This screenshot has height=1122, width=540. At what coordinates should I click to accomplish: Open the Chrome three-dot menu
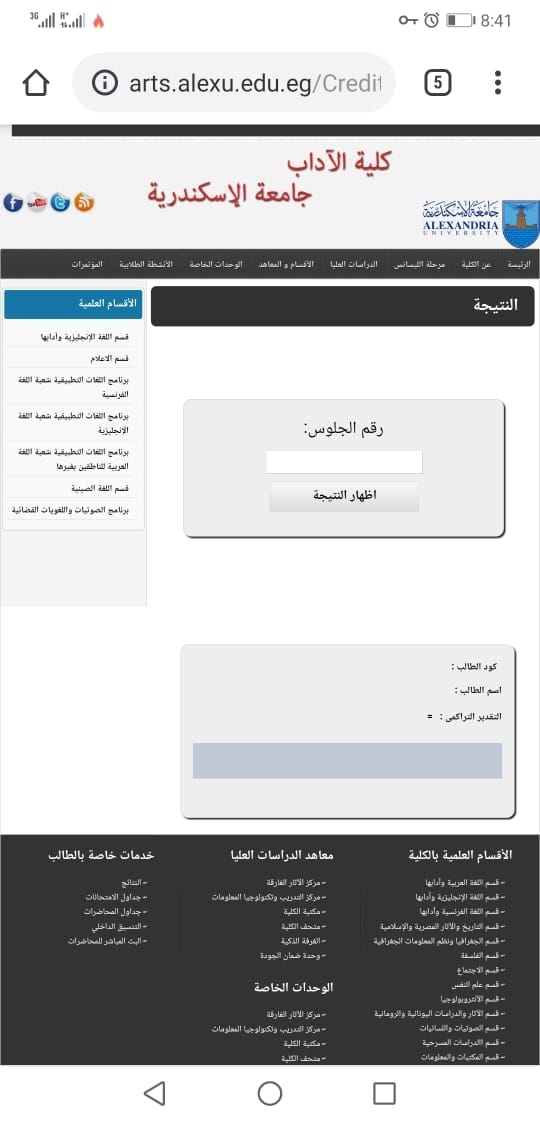[x=498, y=83]
